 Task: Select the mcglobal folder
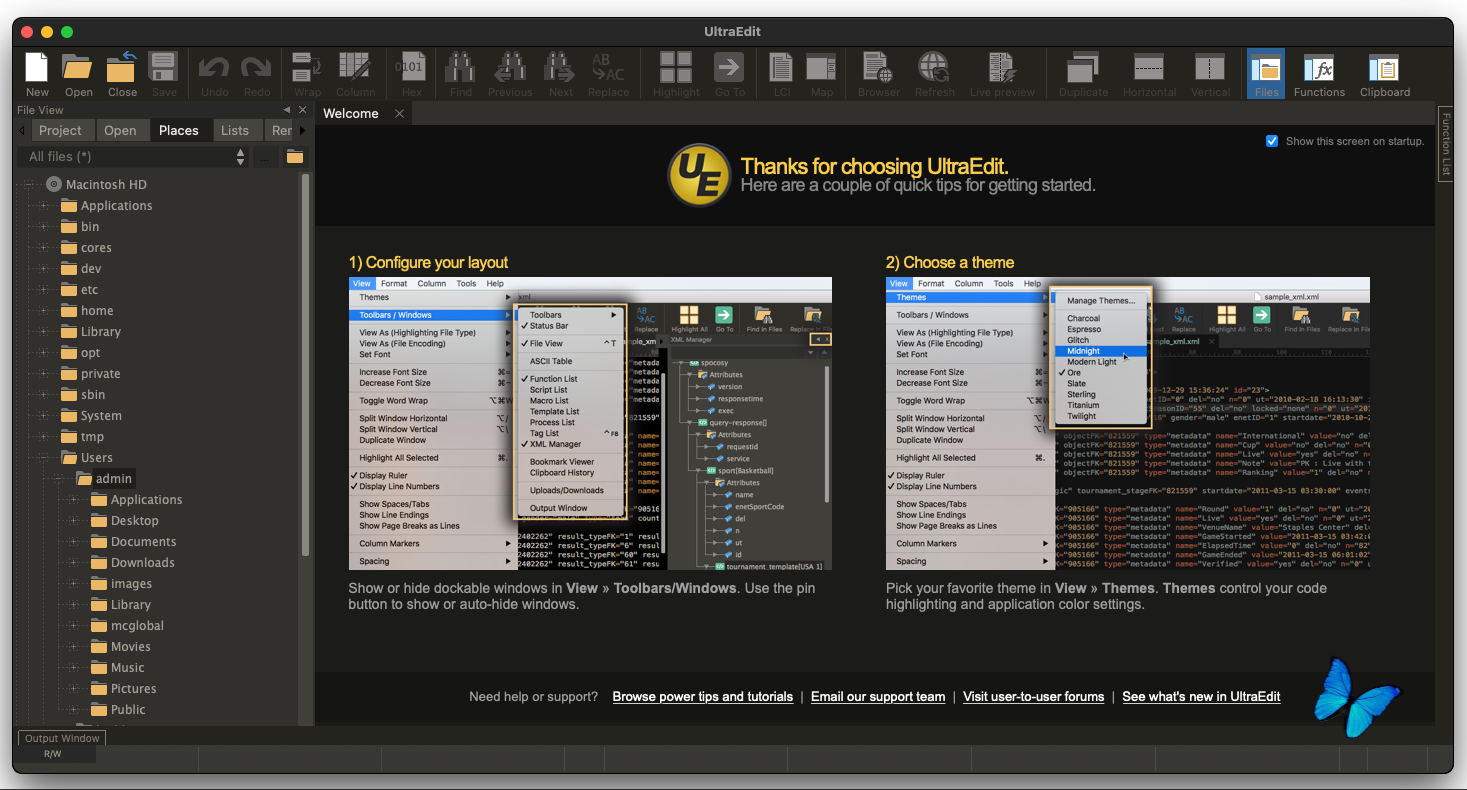click(137, 626)
